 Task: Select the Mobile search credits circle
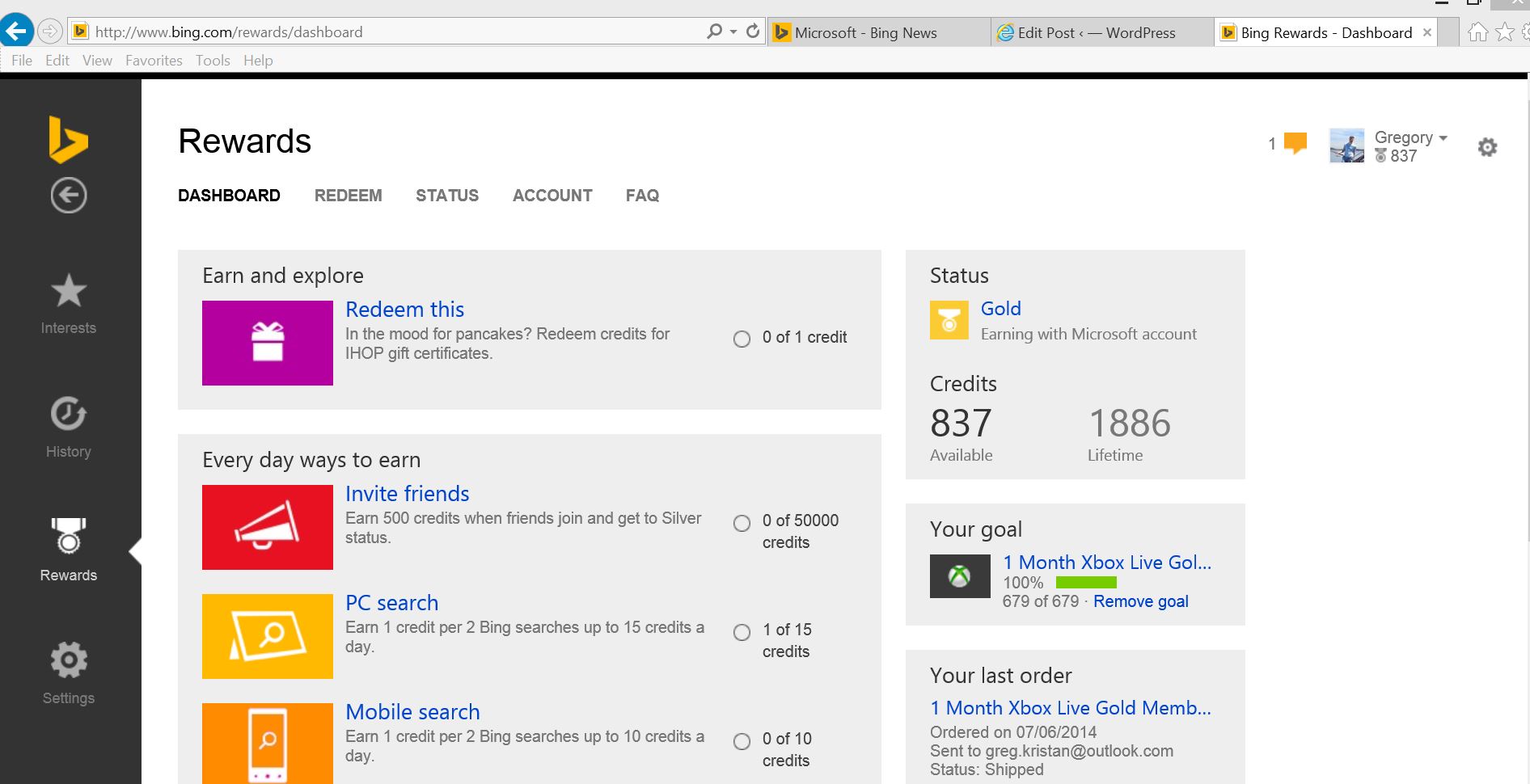tap(742, 741)
